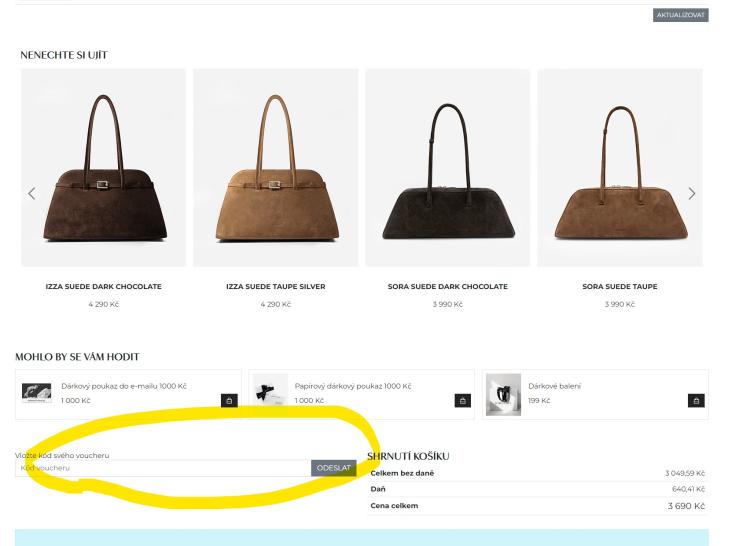Open Izza Suede Dark Chocolate bag image
This screenshot has width=750, height=546.
click(x=104, y=168)
